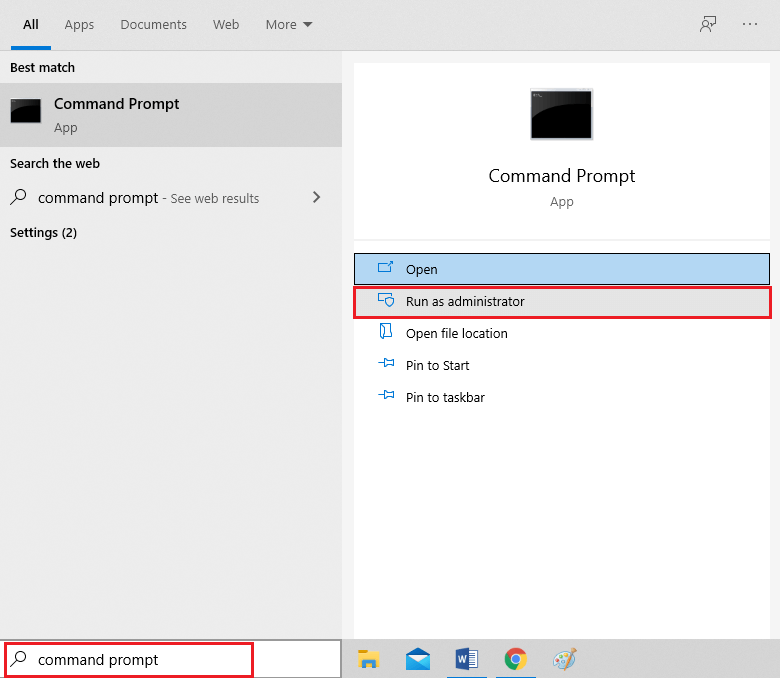The image size is (780, 678).
Task: Open the three-dot options menu
Action: click(x=750, y=25)
